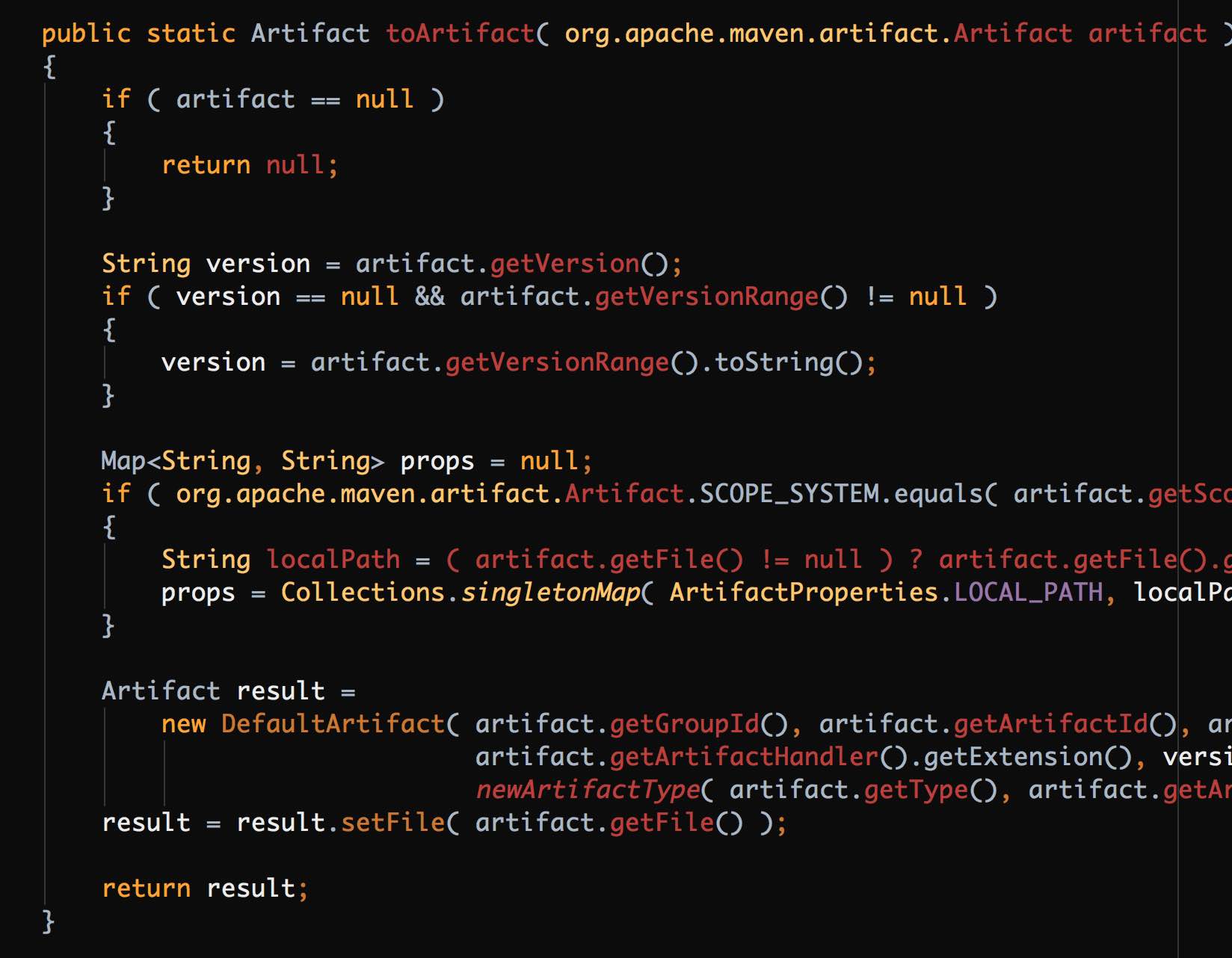Click the setFile method call
Screen dimensions: 1232x958
tap(392, 823)
